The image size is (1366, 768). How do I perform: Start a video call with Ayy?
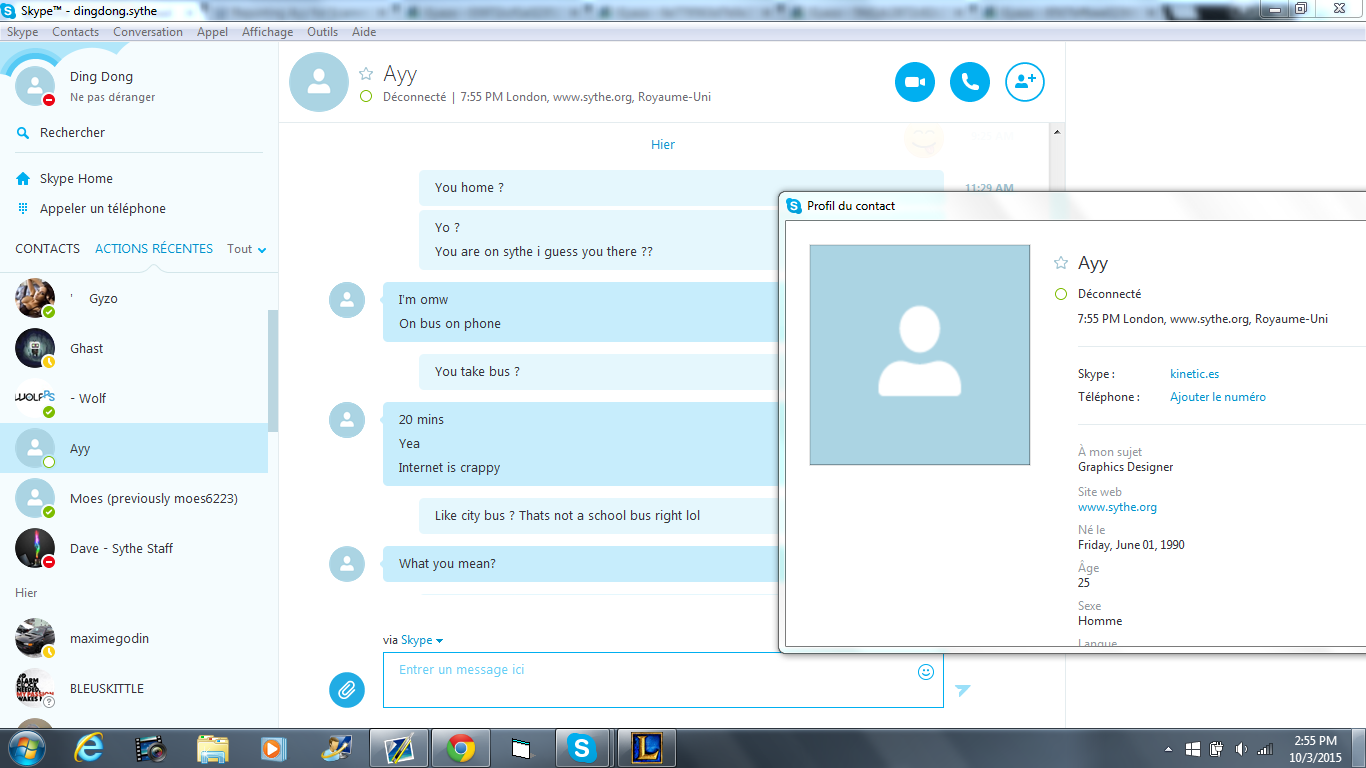pyautogui.click(x=914, y=82)
